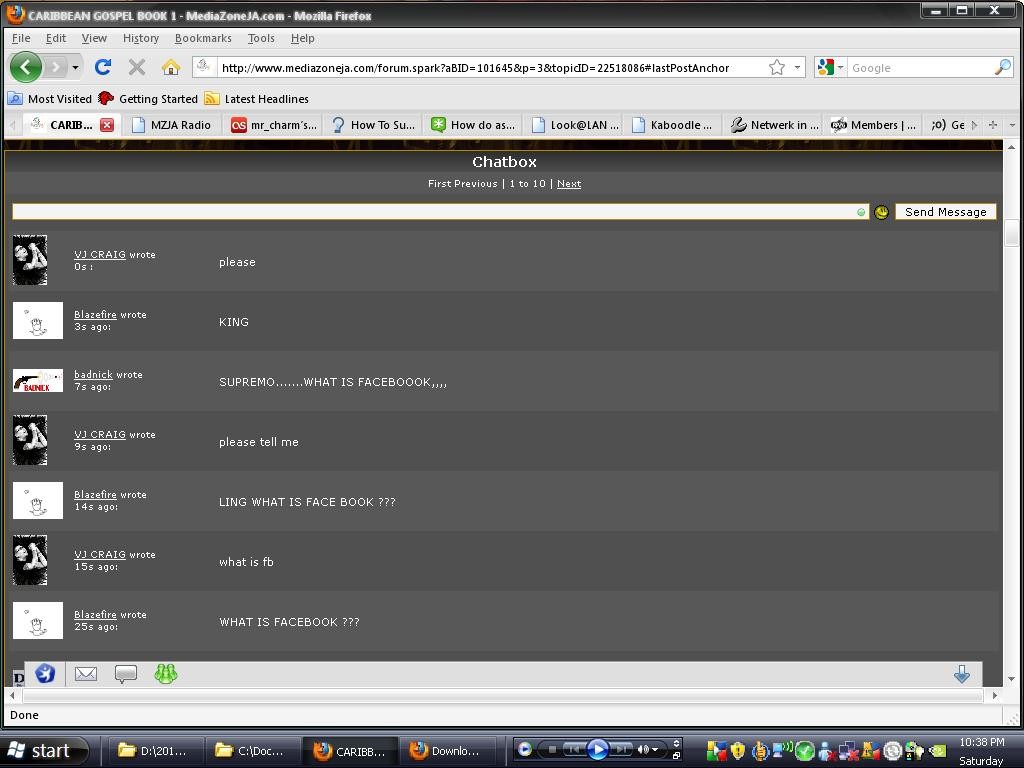Open the History menu

click(140, 38)
